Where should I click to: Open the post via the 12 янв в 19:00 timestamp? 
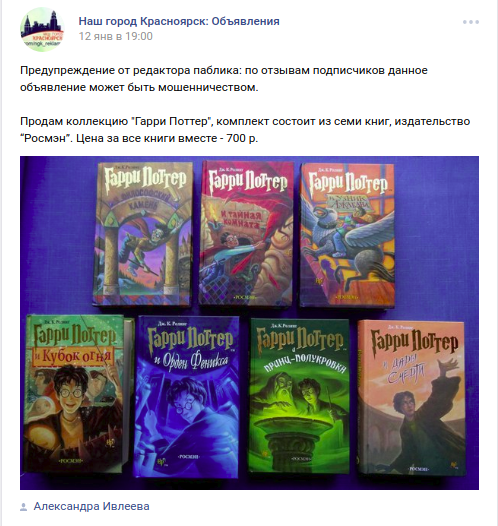[x=116, y=36]
